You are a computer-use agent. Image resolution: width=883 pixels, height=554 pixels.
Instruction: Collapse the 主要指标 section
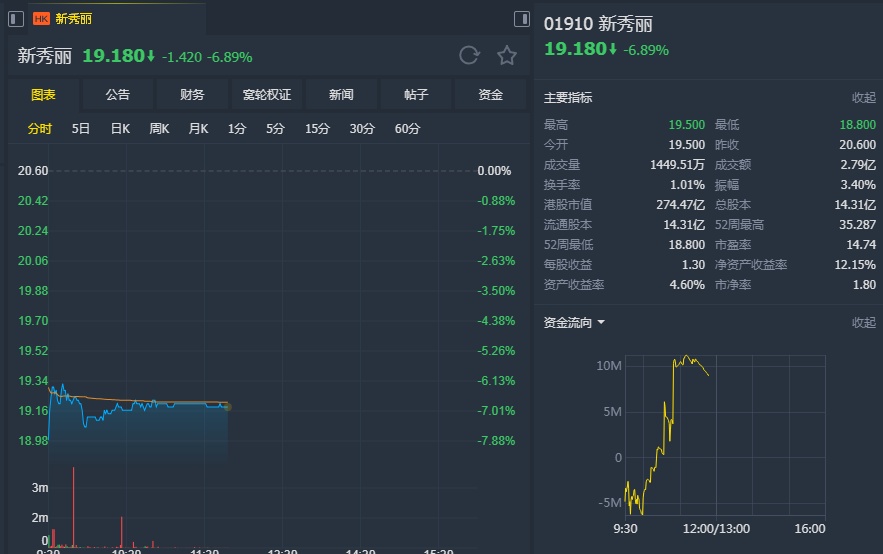863,98
